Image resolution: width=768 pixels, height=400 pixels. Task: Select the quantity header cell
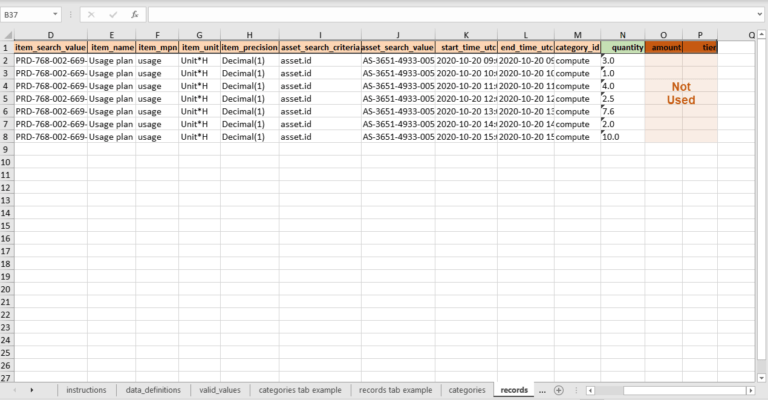click(x=622, y=48)
